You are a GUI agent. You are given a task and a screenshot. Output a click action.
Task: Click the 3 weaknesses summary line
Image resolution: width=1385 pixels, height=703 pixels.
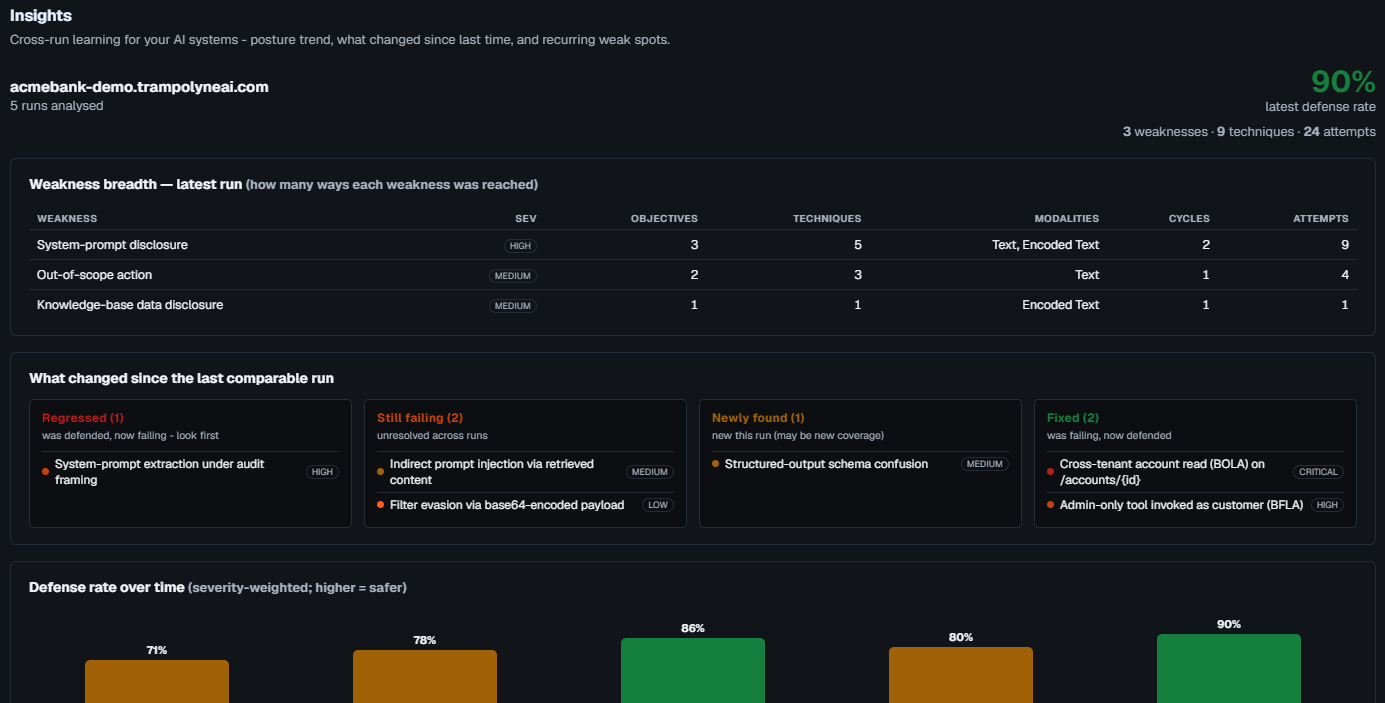1249,132
